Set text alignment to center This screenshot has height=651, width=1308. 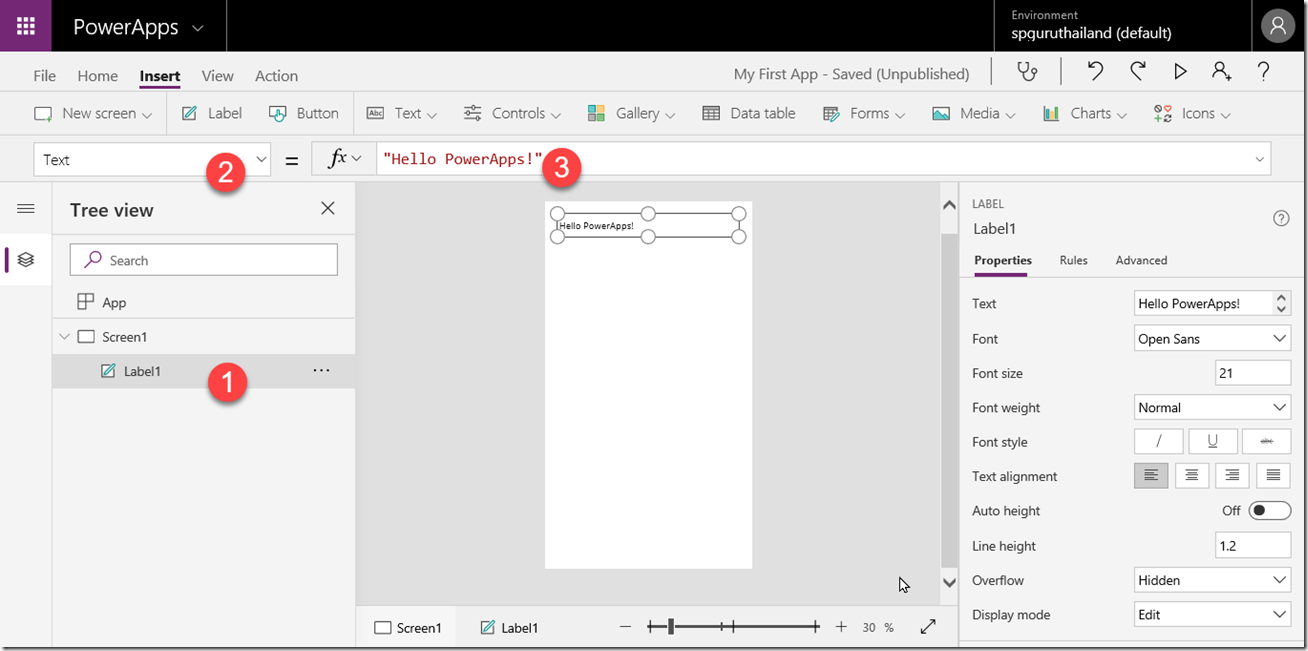[x=1192, y=476]
